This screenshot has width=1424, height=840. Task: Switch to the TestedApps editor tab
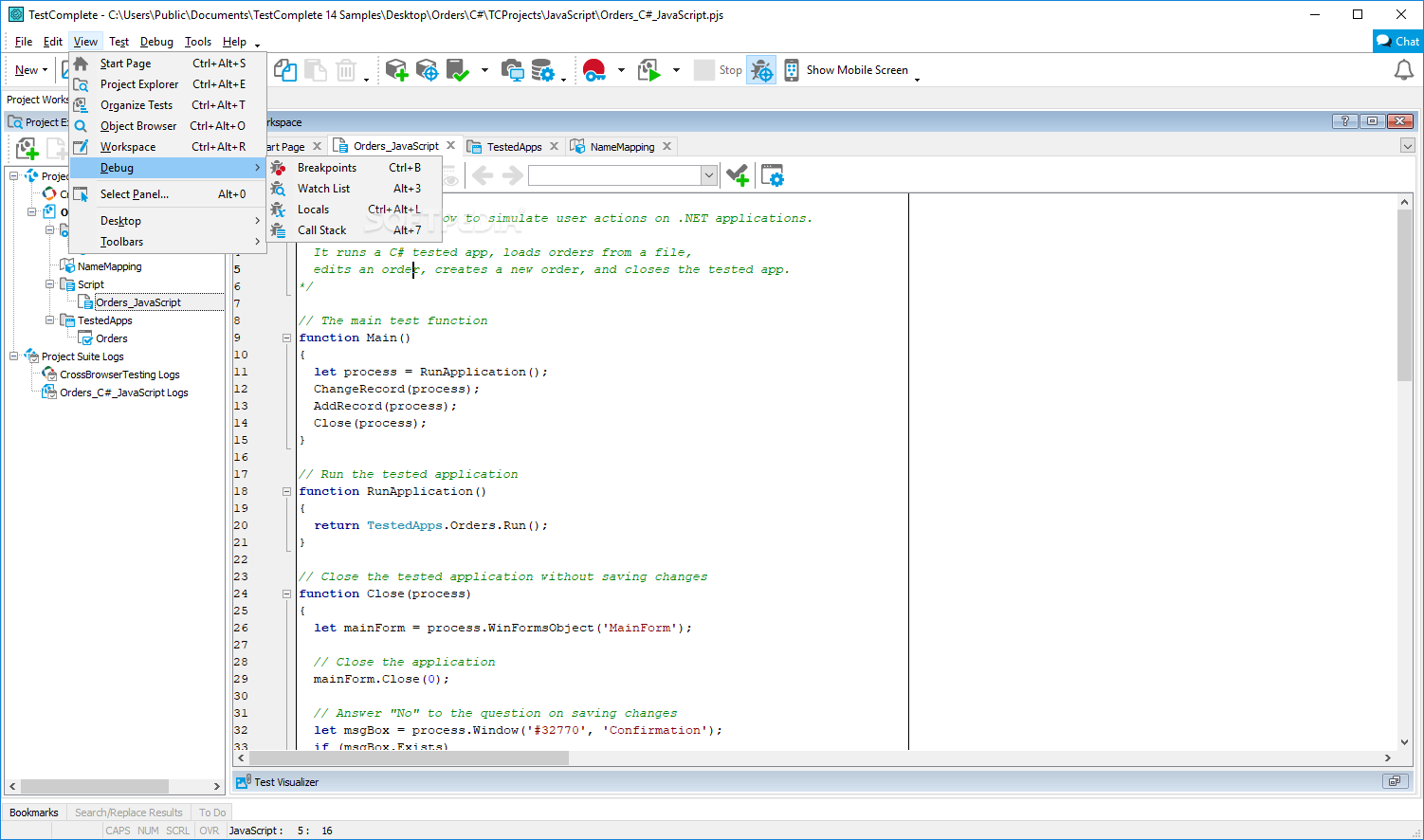(514, 147)
